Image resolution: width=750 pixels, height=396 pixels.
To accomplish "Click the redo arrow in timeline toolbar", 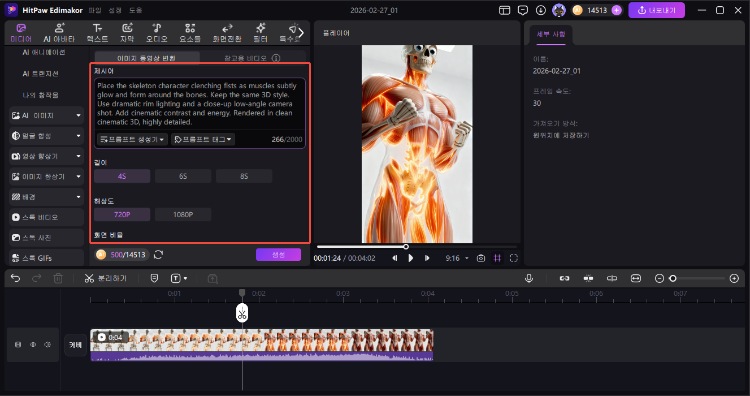I will [37, 278].
